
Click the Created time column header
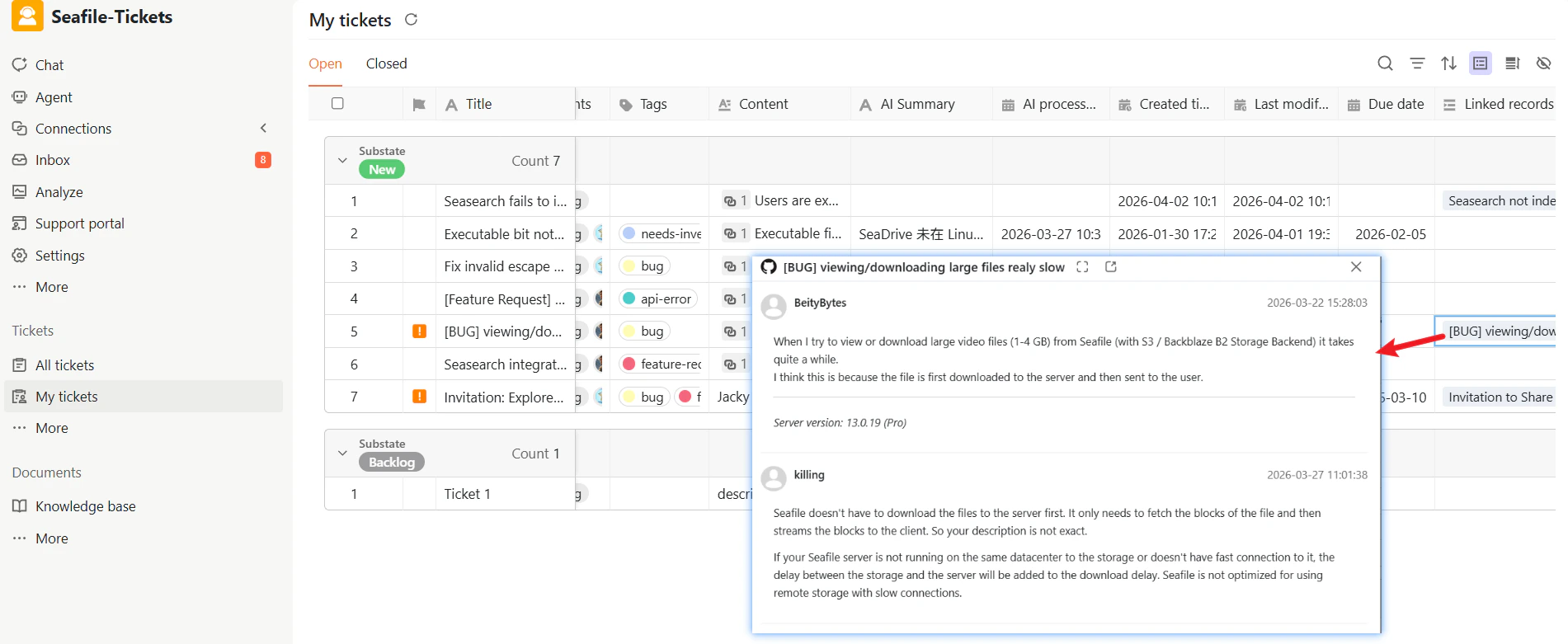[x=1166, y=104]
